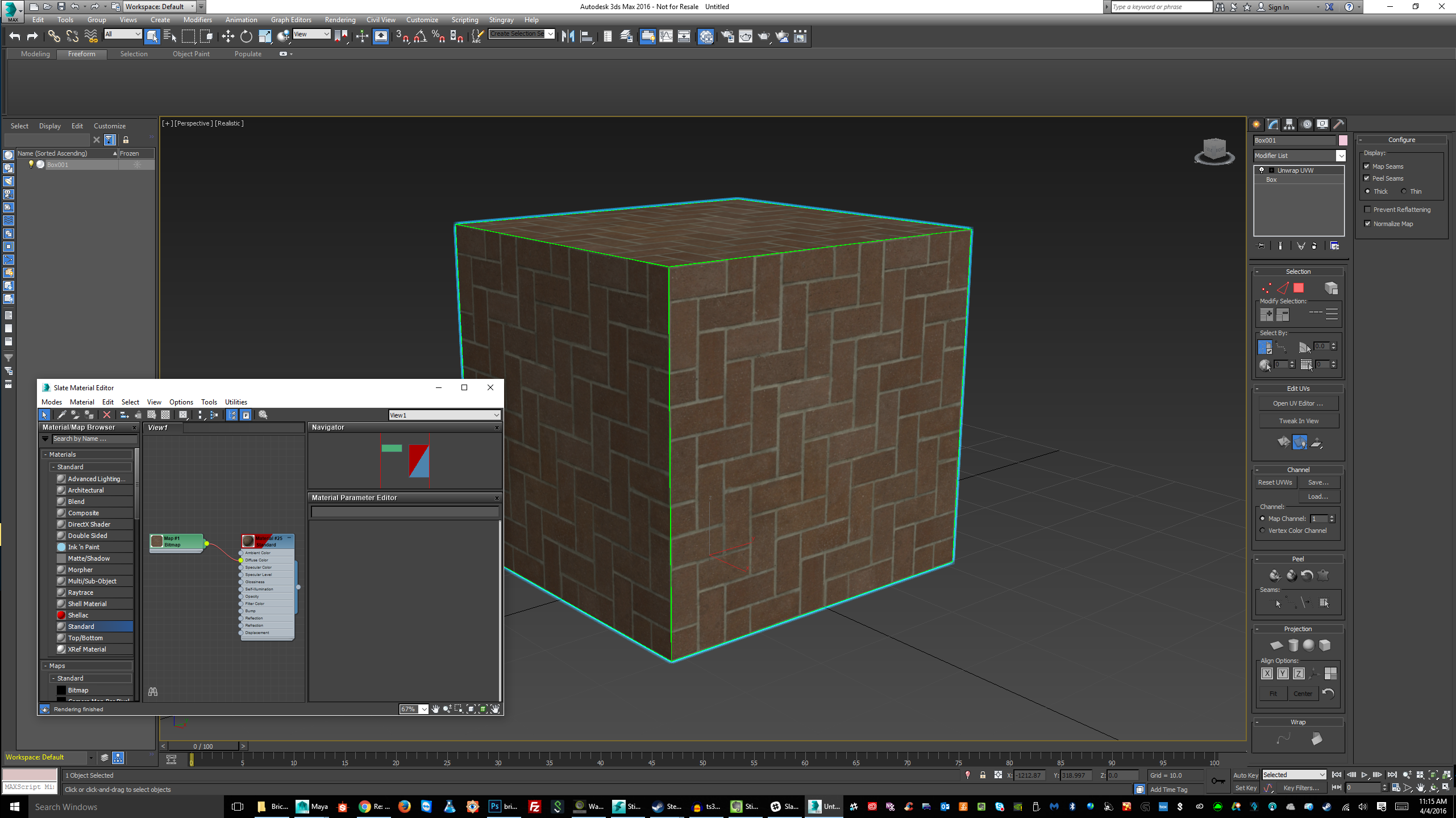Open the Workspace: Default dropdown
Image resolution: width=1456 pixels, height=818 pixels.
[160, 7]
